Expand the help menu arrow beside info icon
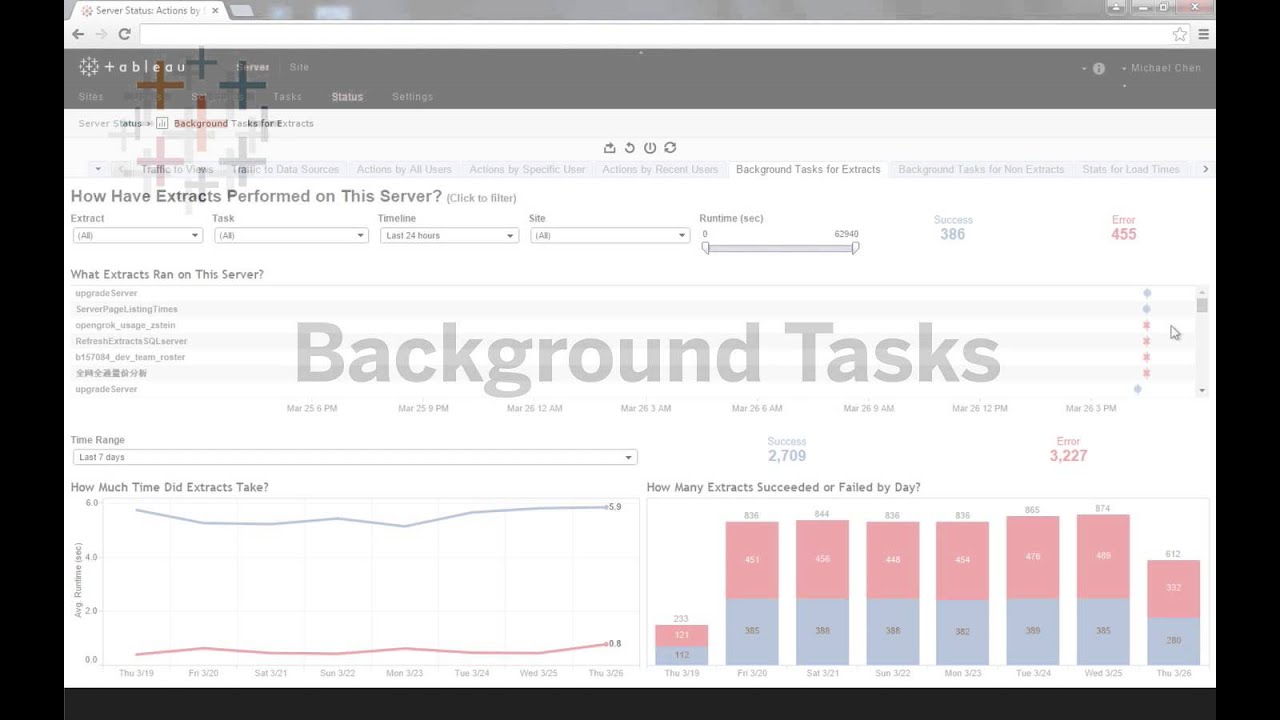 [x=1084, y=69]
